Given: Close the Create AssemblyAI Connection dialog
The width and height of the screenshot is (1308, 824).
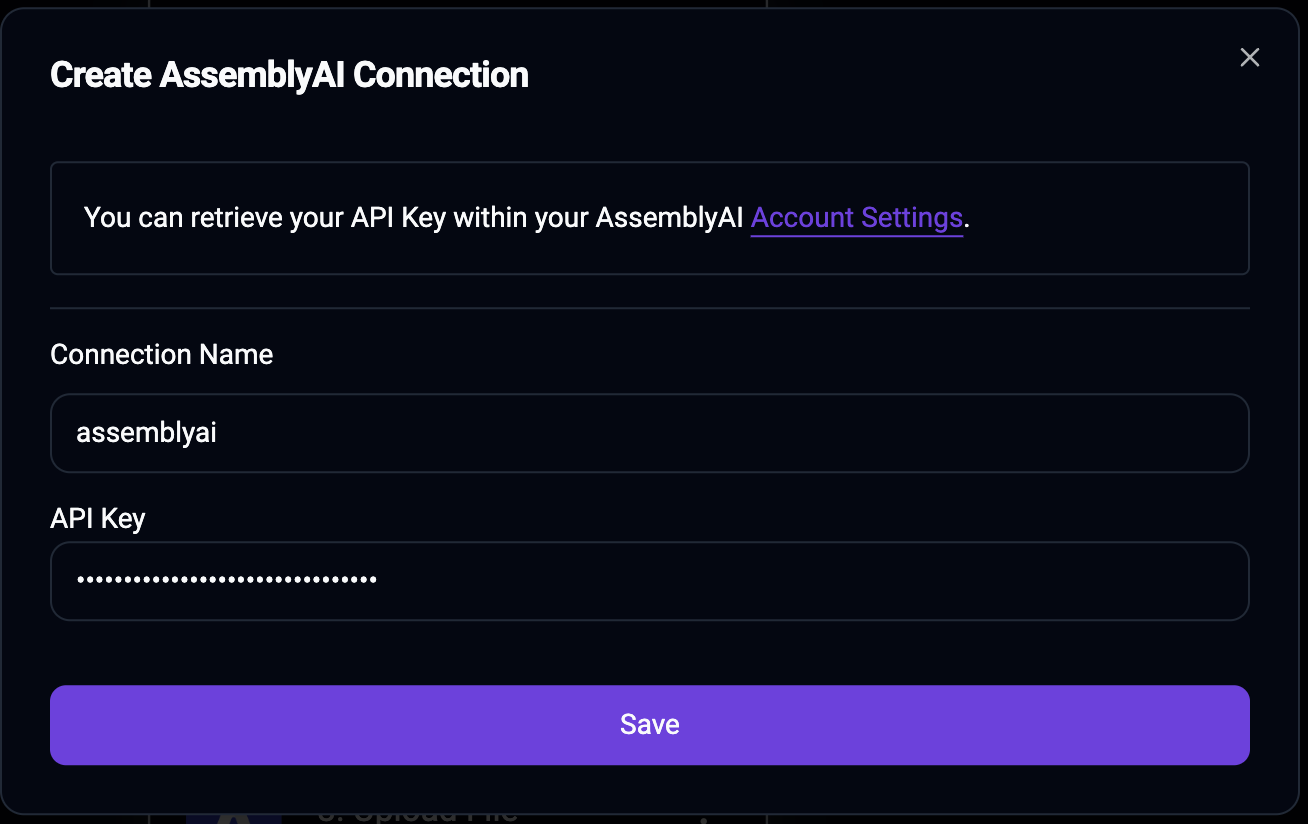Looking at the screenshot, I should pos(1249,57).
